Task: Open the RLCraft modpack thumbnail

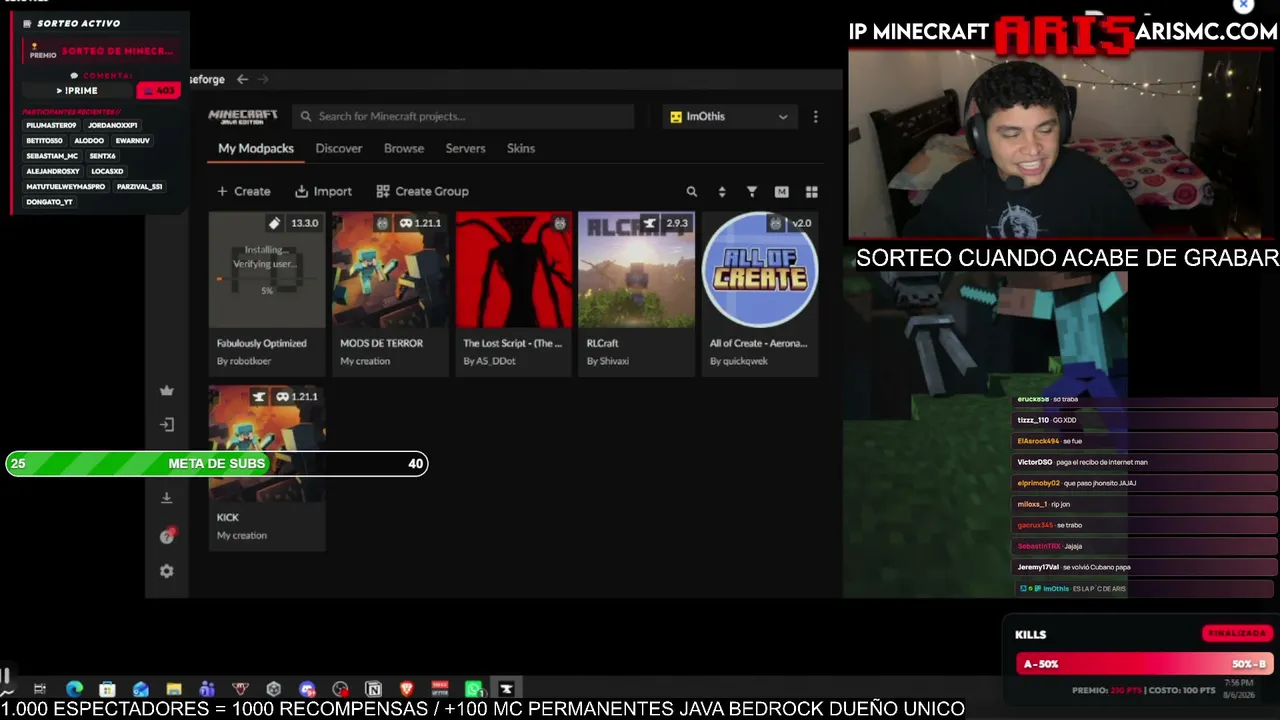Action: (637, 270)
